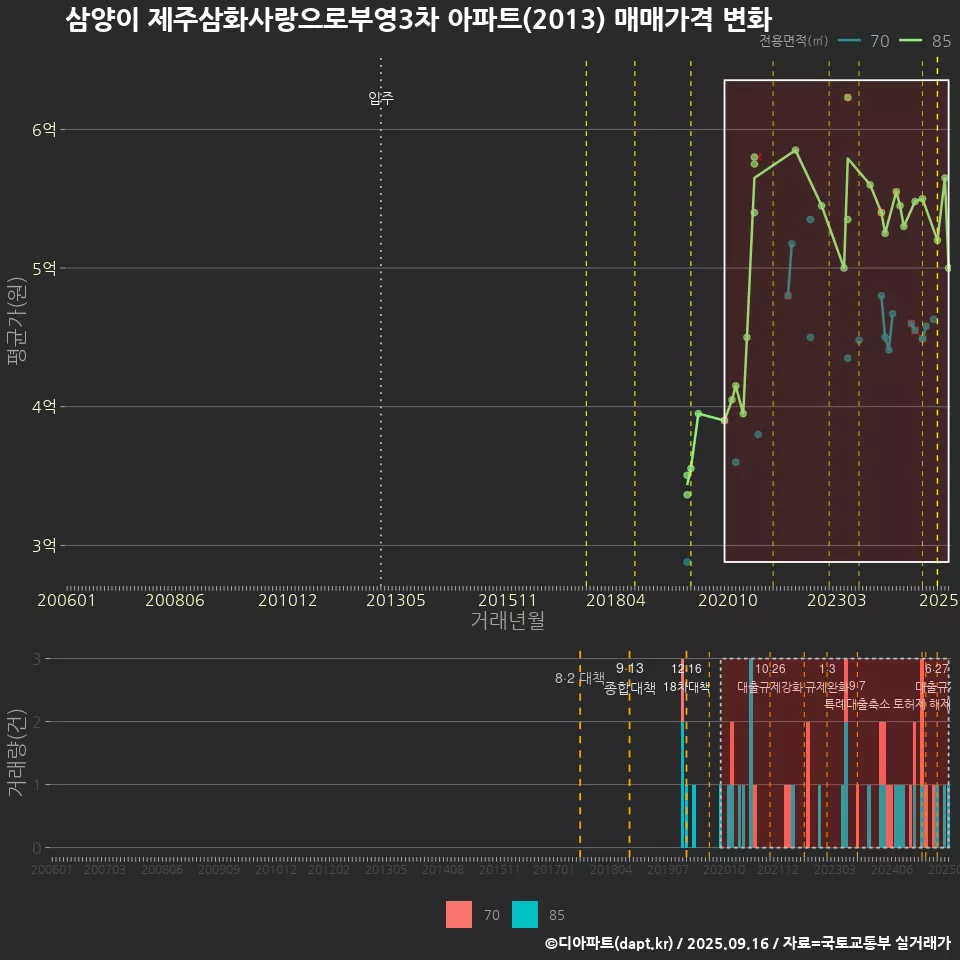
Task: Click the 3억 y-axis label
Action: click(44, 545)
